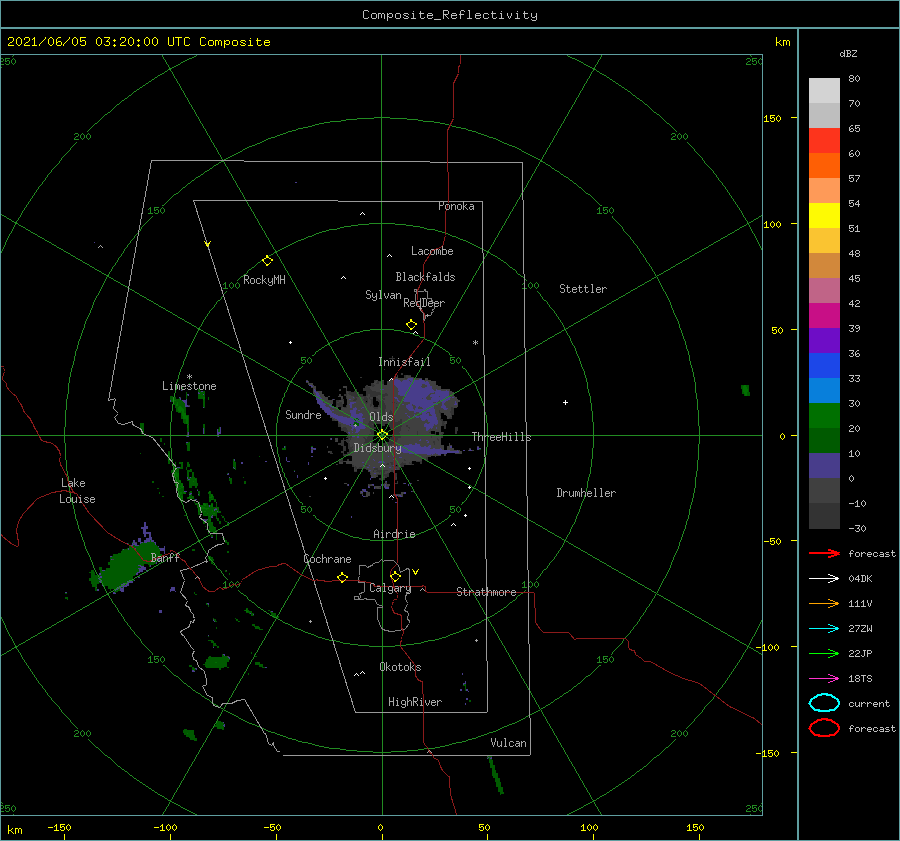This screenshot has width=900, height=841.
Task: Click the magenta 18TS arrow icon
Action: pyautogui.click(x=824, y=679)
